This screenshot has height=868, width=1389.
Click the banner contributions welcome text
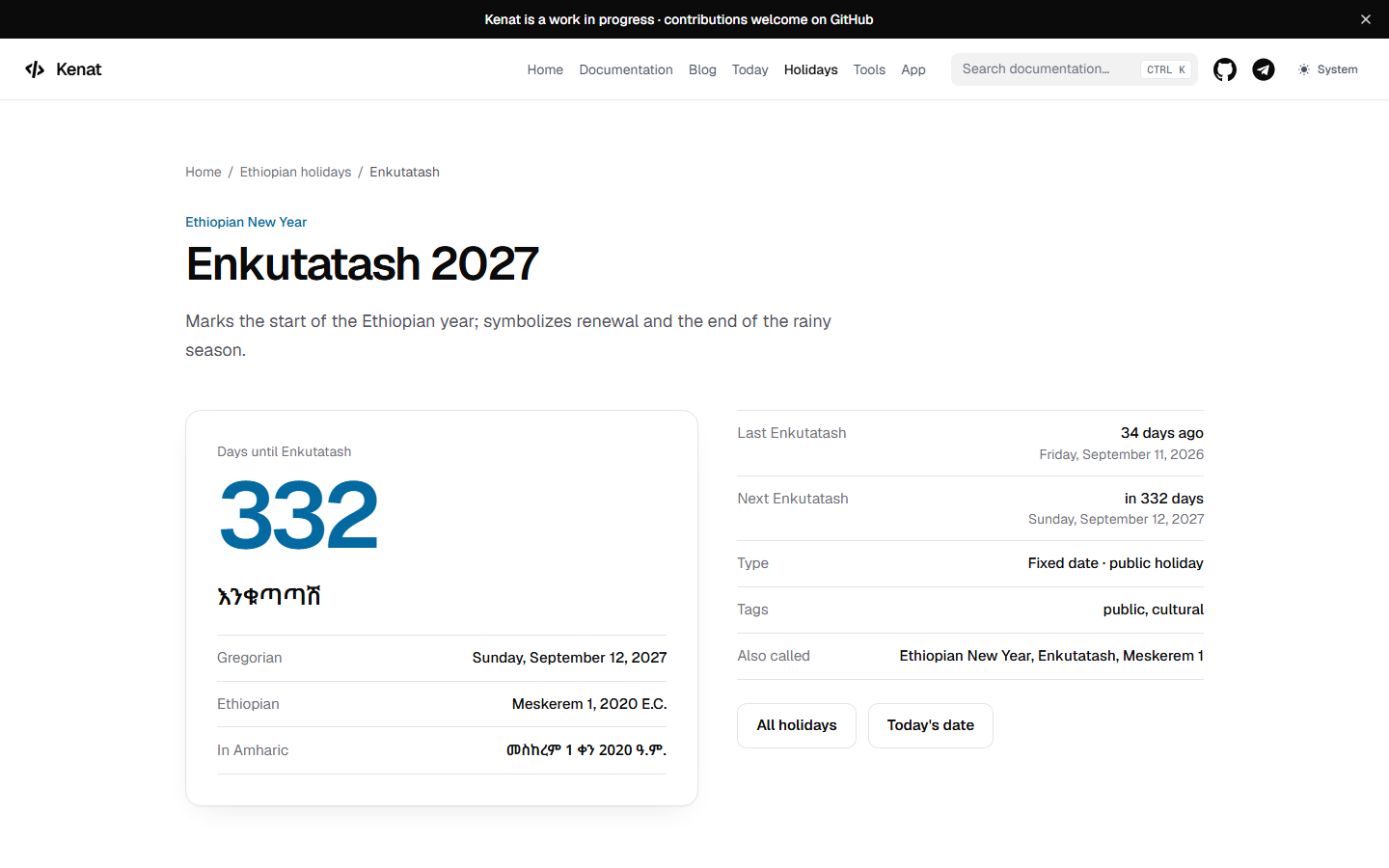(769, 19)
